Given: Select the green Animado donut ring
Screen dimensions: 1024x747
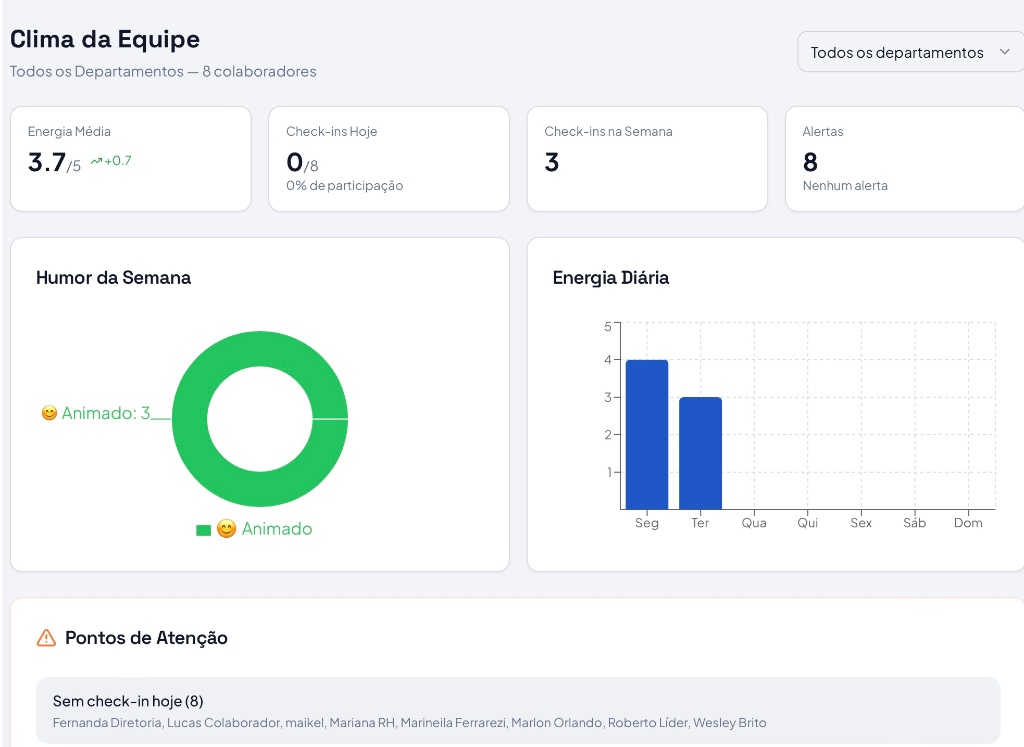Looking at the screenshot, I should (260, 349).
